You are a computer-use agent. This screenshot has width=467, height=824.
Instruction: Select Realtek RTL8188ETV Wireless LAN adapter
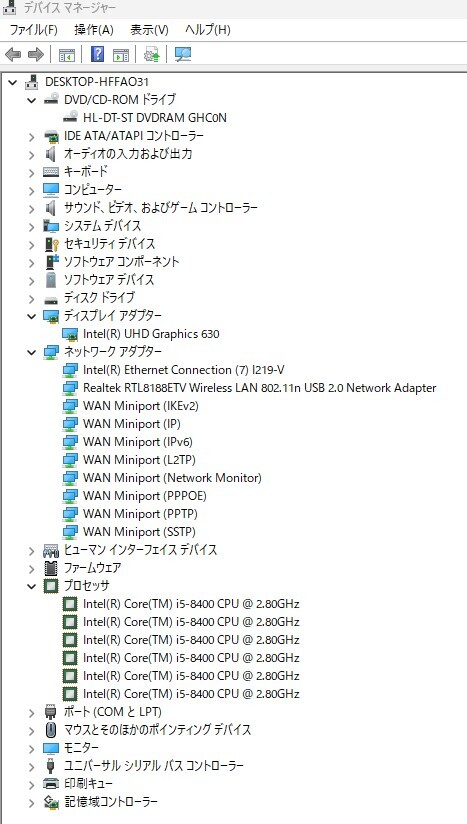click(x=260, y=388)
